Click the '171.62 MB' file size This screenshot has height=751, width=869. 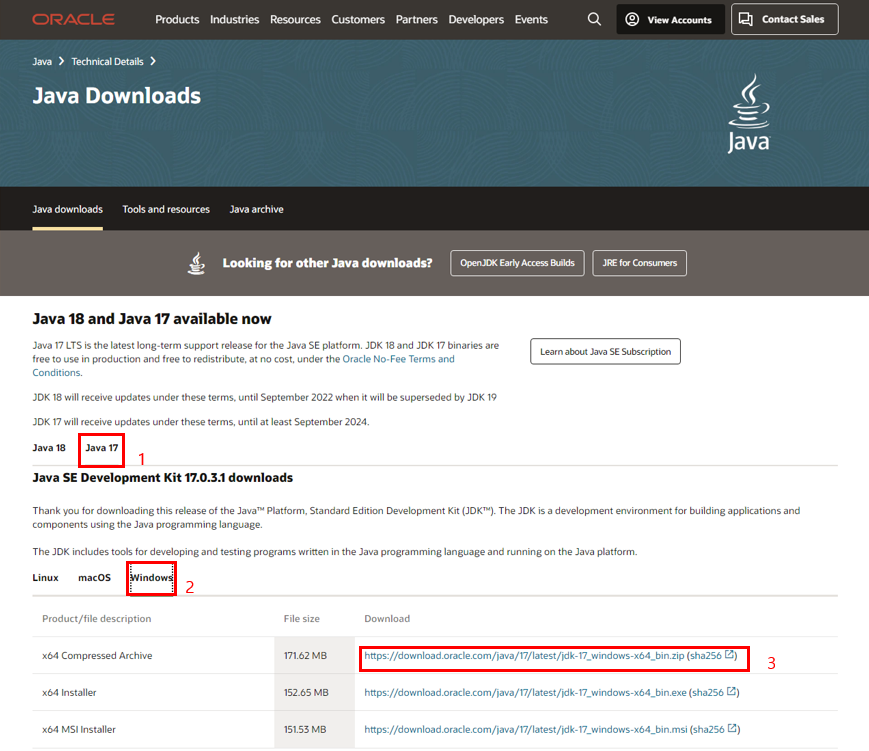pos(305,655)
